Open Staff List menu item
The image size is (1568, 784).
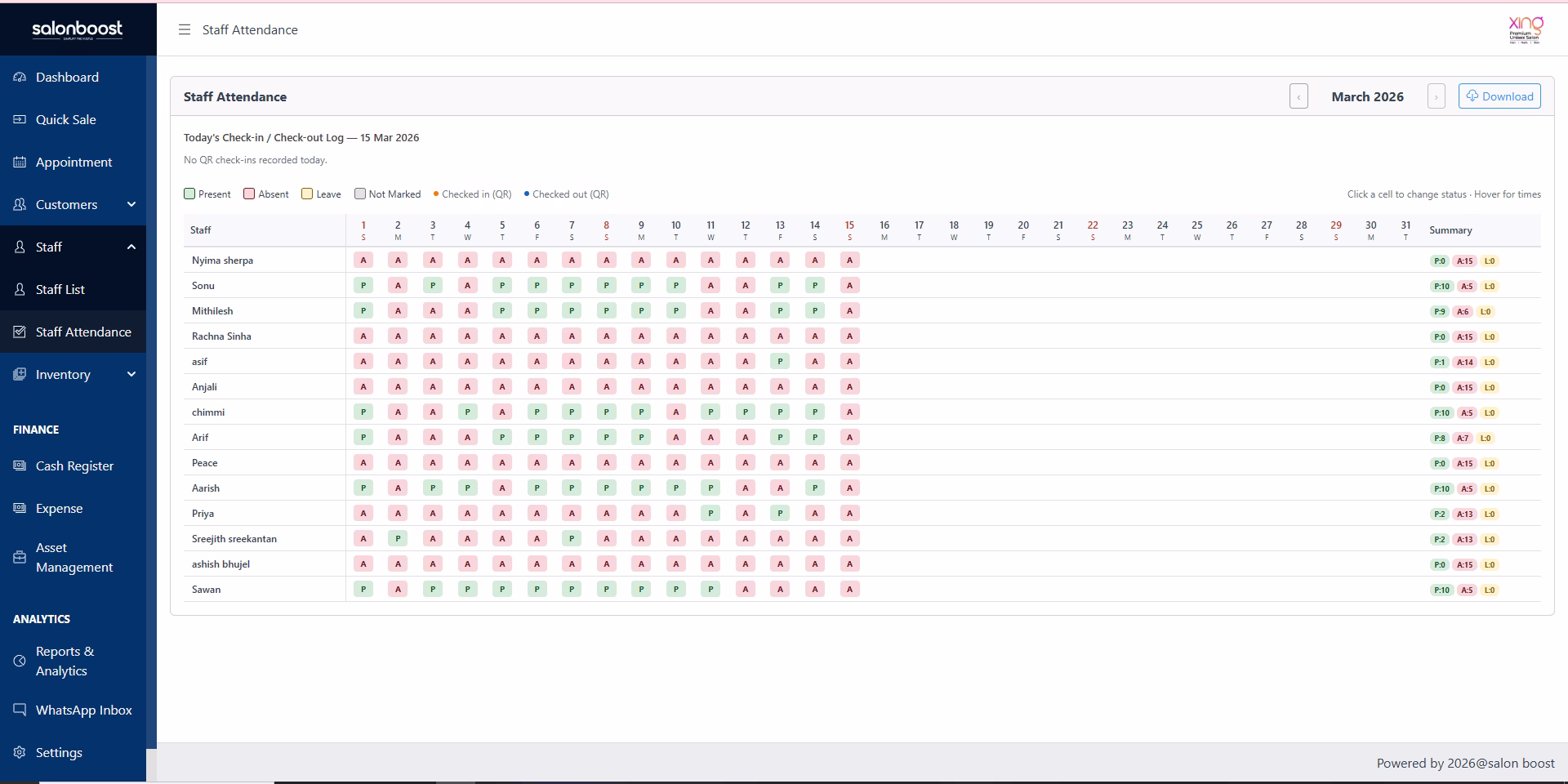(x=73, y=289)
